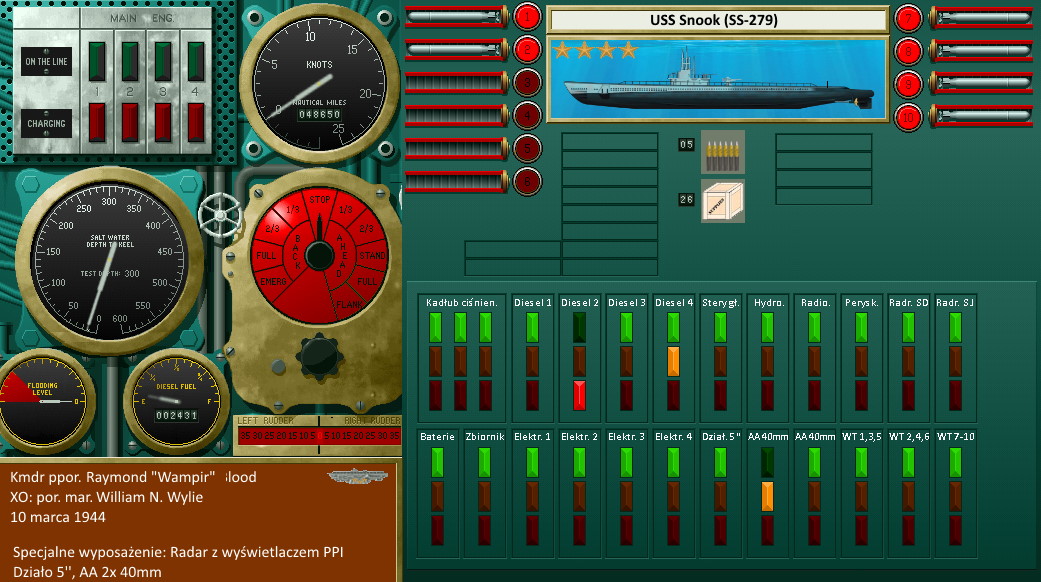Click the CHARGING label plate
Screen dimensions: 1041x582
pos(46,124)
